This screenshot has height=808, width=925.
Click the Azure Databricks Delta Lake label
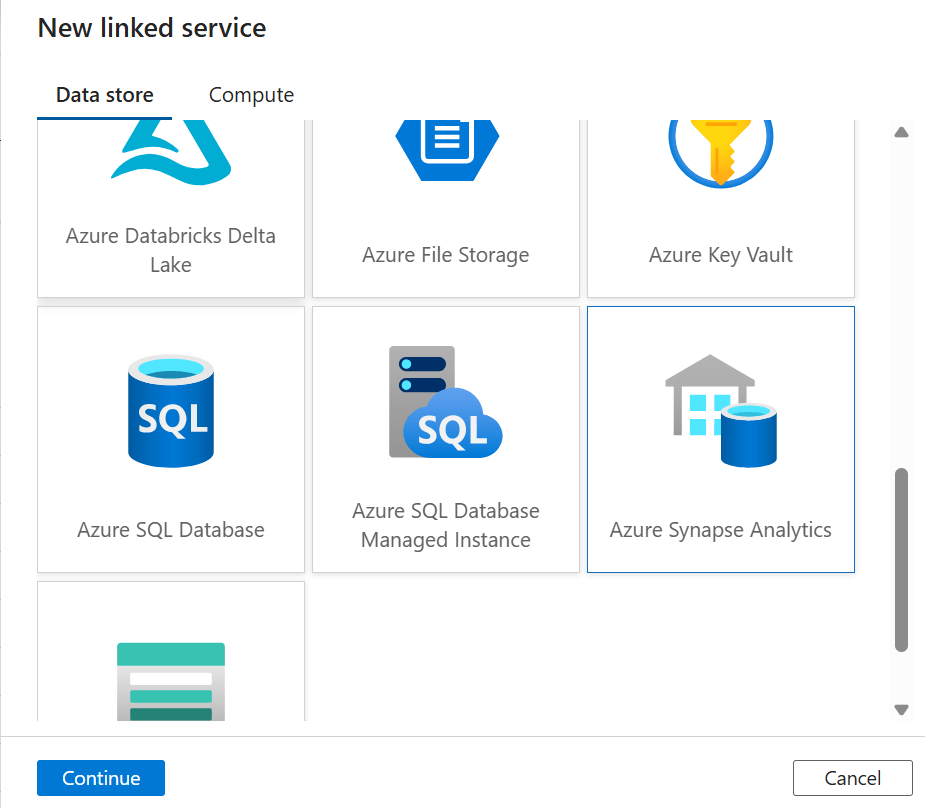click(171, 250)
